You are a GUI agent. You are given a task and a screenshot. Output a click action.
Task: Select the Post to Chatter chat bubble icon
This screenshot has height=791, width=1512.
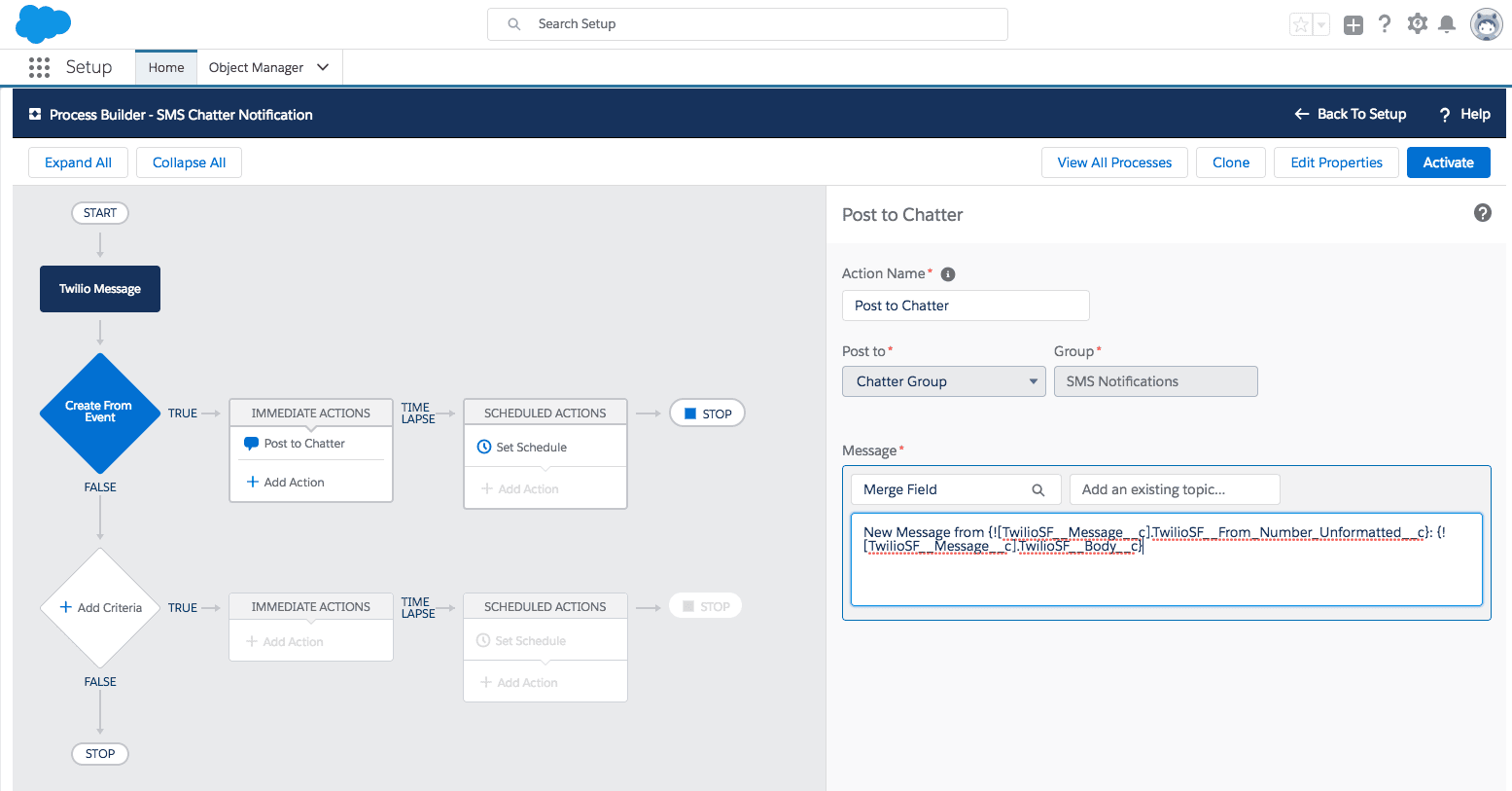coord(253,443)
